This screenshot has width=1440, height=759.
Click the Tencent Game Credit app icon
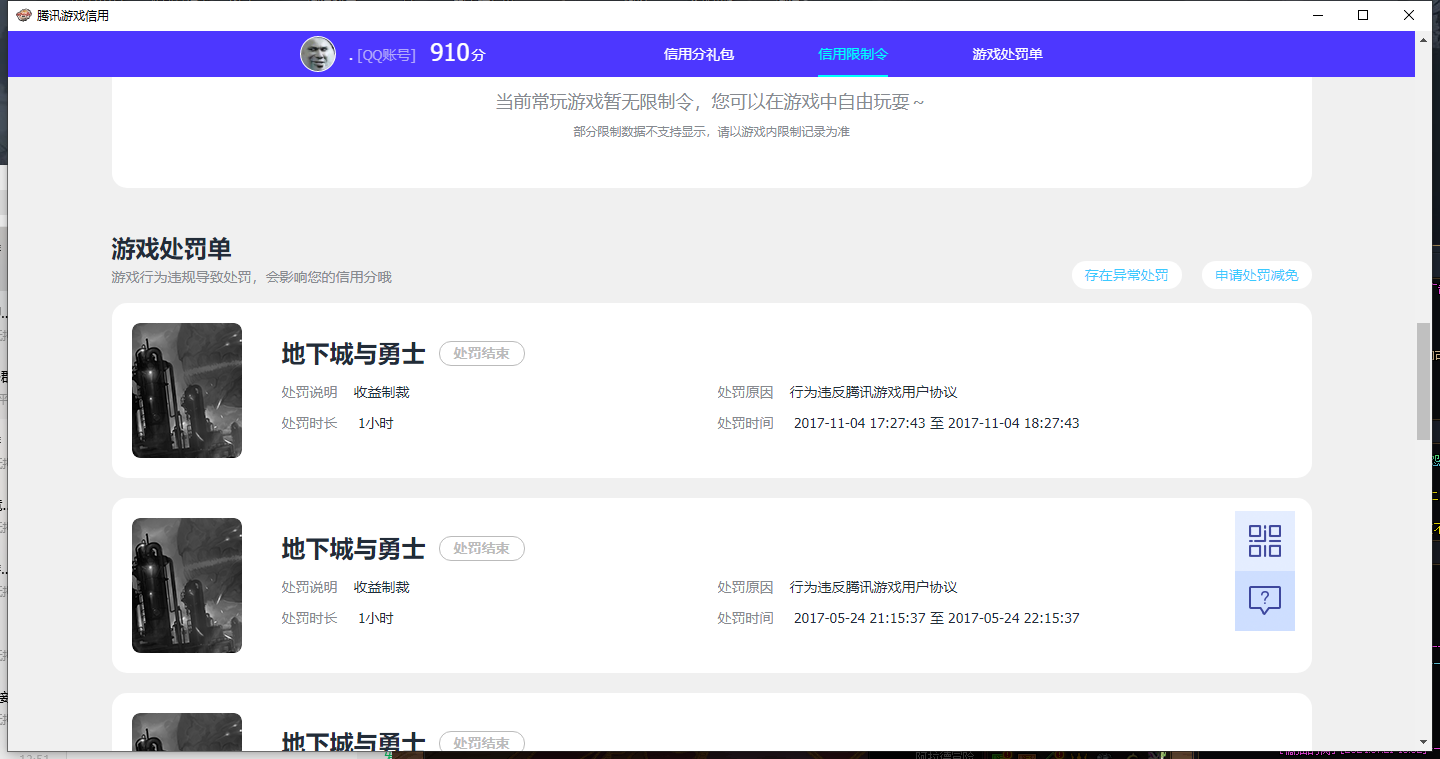point(24,15)
